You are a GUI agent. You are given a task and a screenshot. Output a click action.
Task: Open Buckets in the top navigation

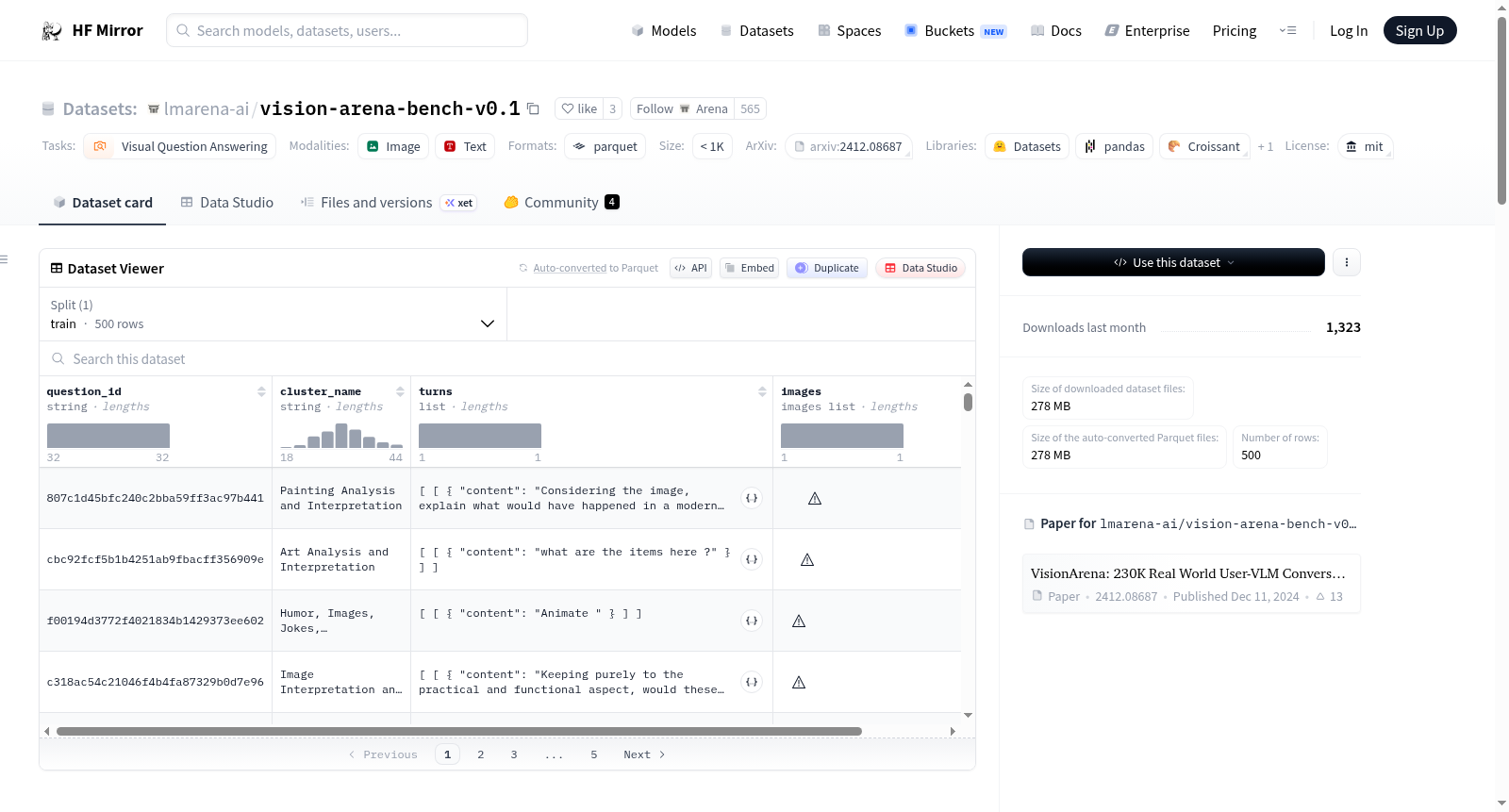tap(955, 30)
